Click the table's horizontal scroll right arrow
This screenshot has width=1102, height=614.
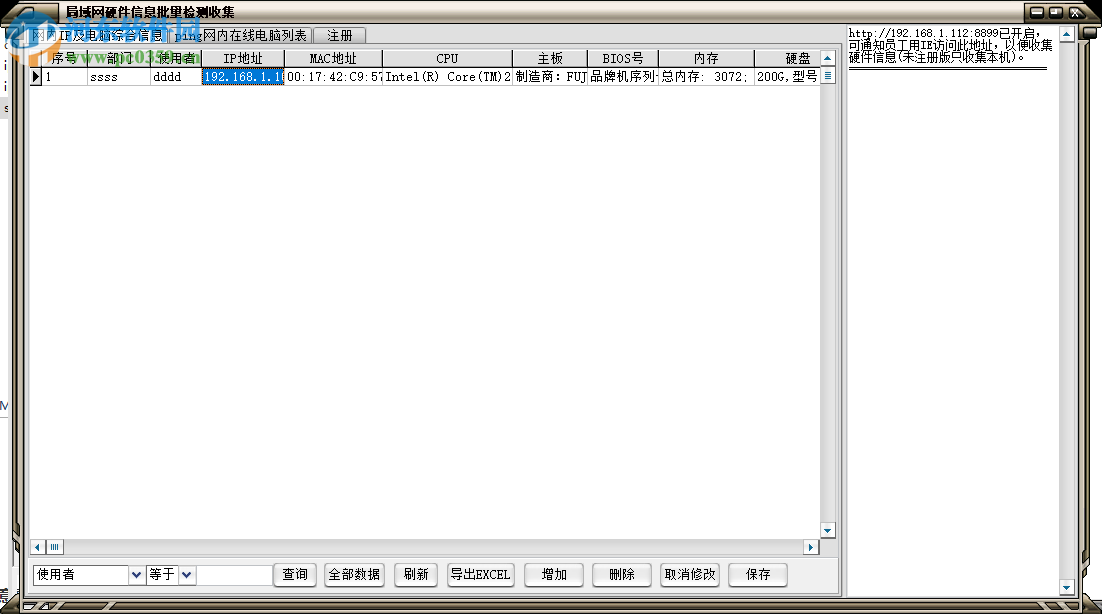tap(811, 547)
